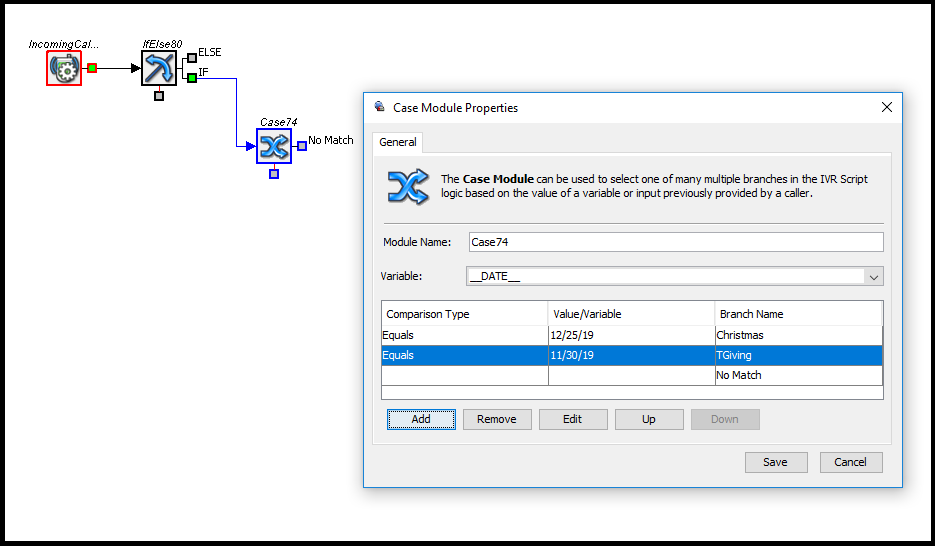Click the IfElse80 label text
This screenshot has width=935, height=546.
[162, 44]
